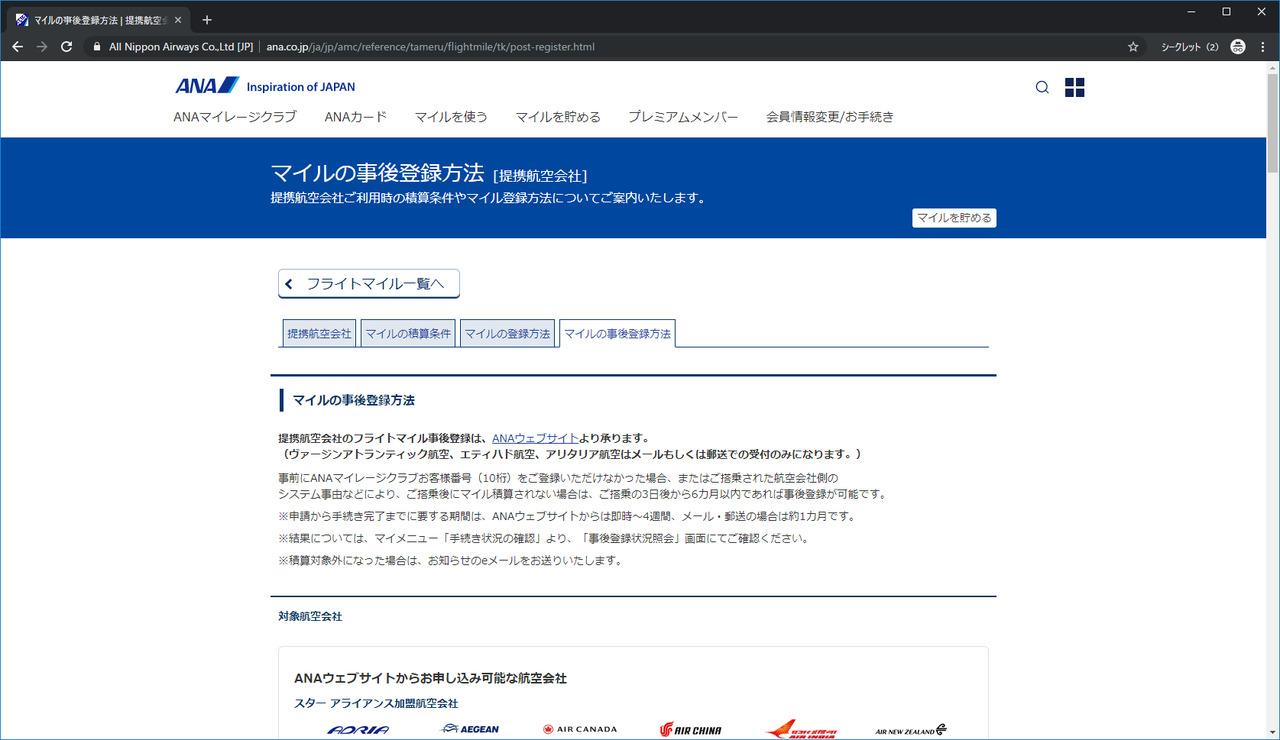Click the white マイルを貯める banner button
Image resolution: width=1280 pixels, height=740 pixels.
(x=954, y=218)
